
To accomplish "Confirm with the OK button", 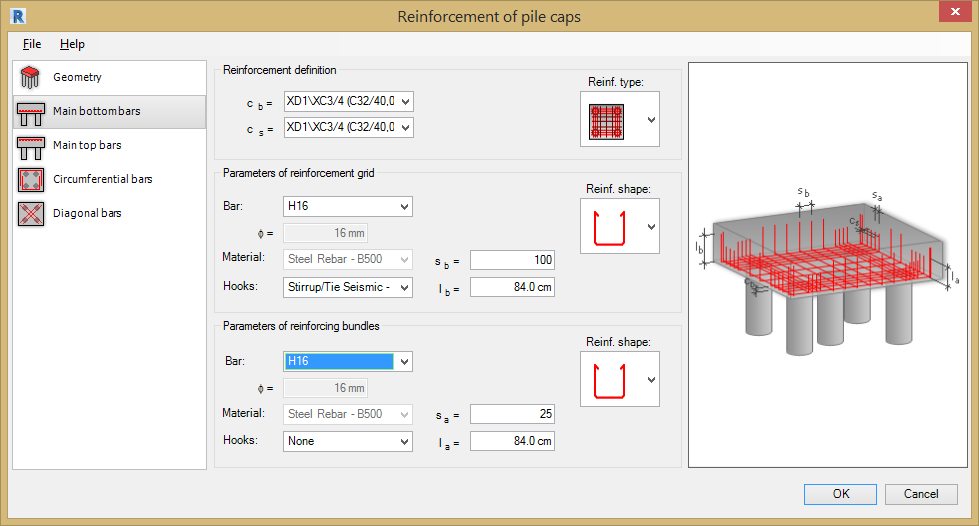I will click(841, 494).
